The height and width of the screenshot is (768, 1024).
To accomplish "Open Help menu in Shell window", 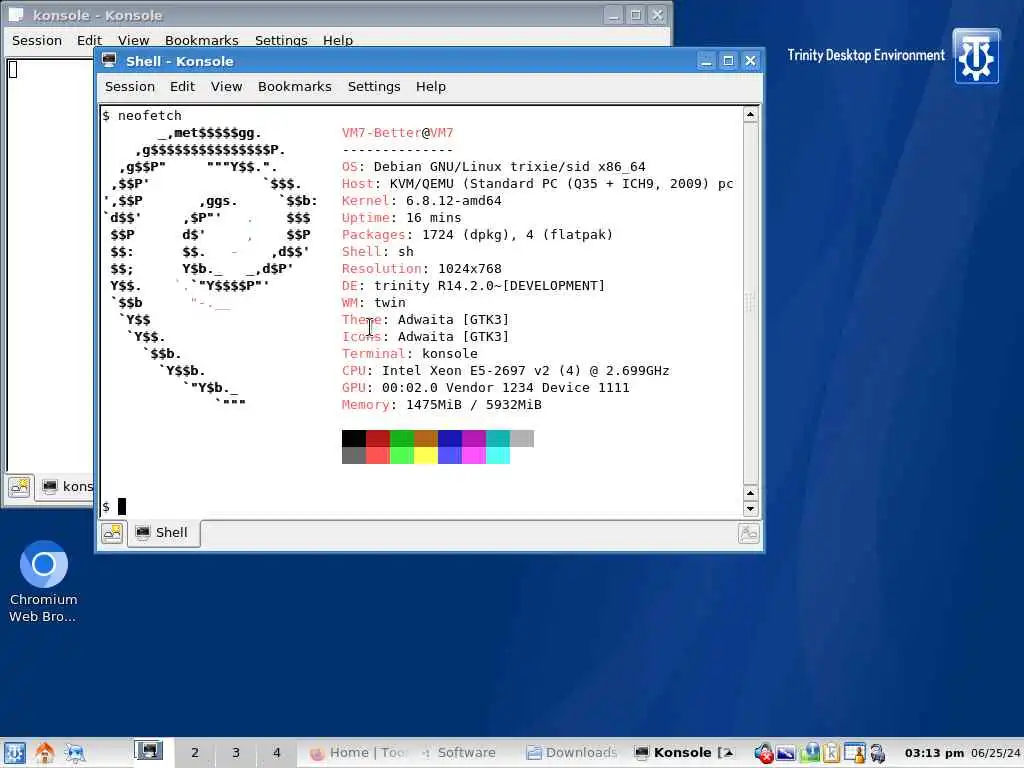I will pos(431,86).
